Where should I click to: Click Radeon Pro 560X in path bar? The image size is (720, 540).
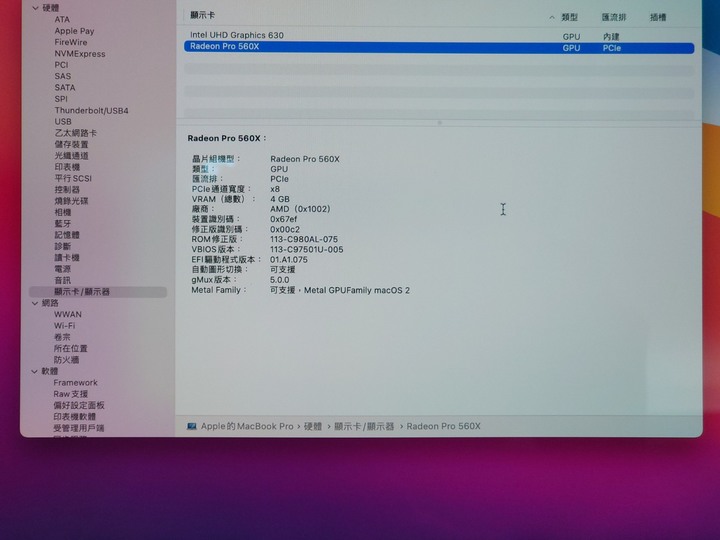point(444,426)
